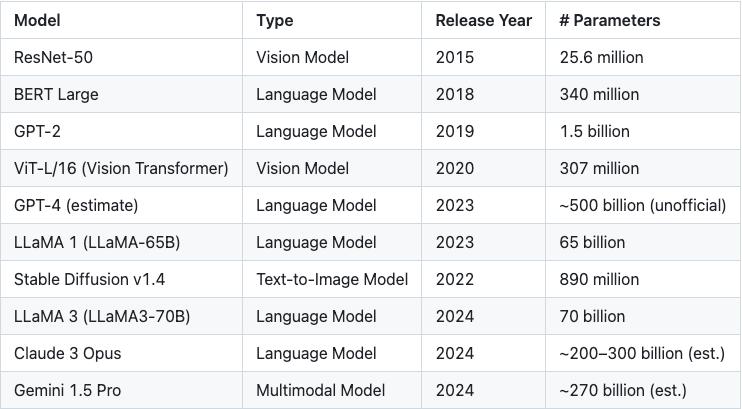The width and height of the screenshot is (742, 409).
Task: Click the # Parameters column header
Action: [x=610, y=20]
